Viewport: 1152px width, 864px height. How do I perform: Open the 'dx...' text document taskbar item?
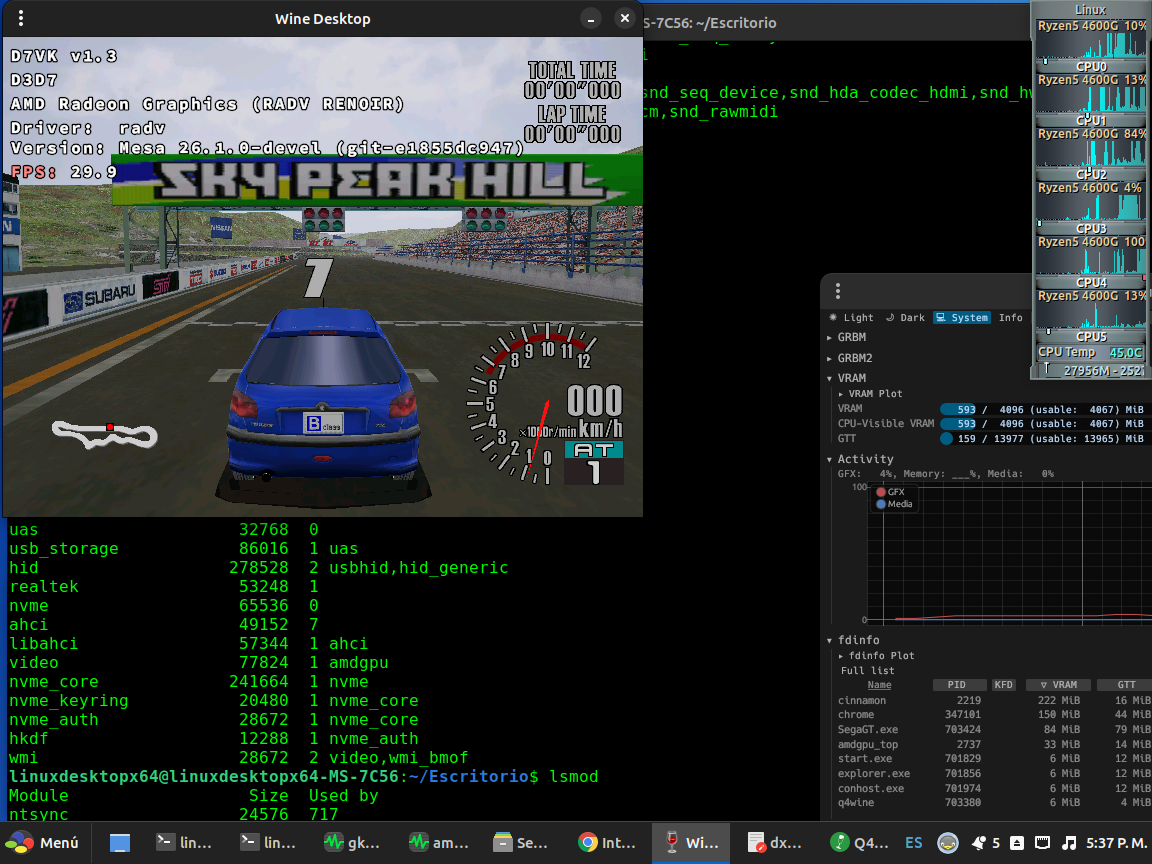pos(775,843)
